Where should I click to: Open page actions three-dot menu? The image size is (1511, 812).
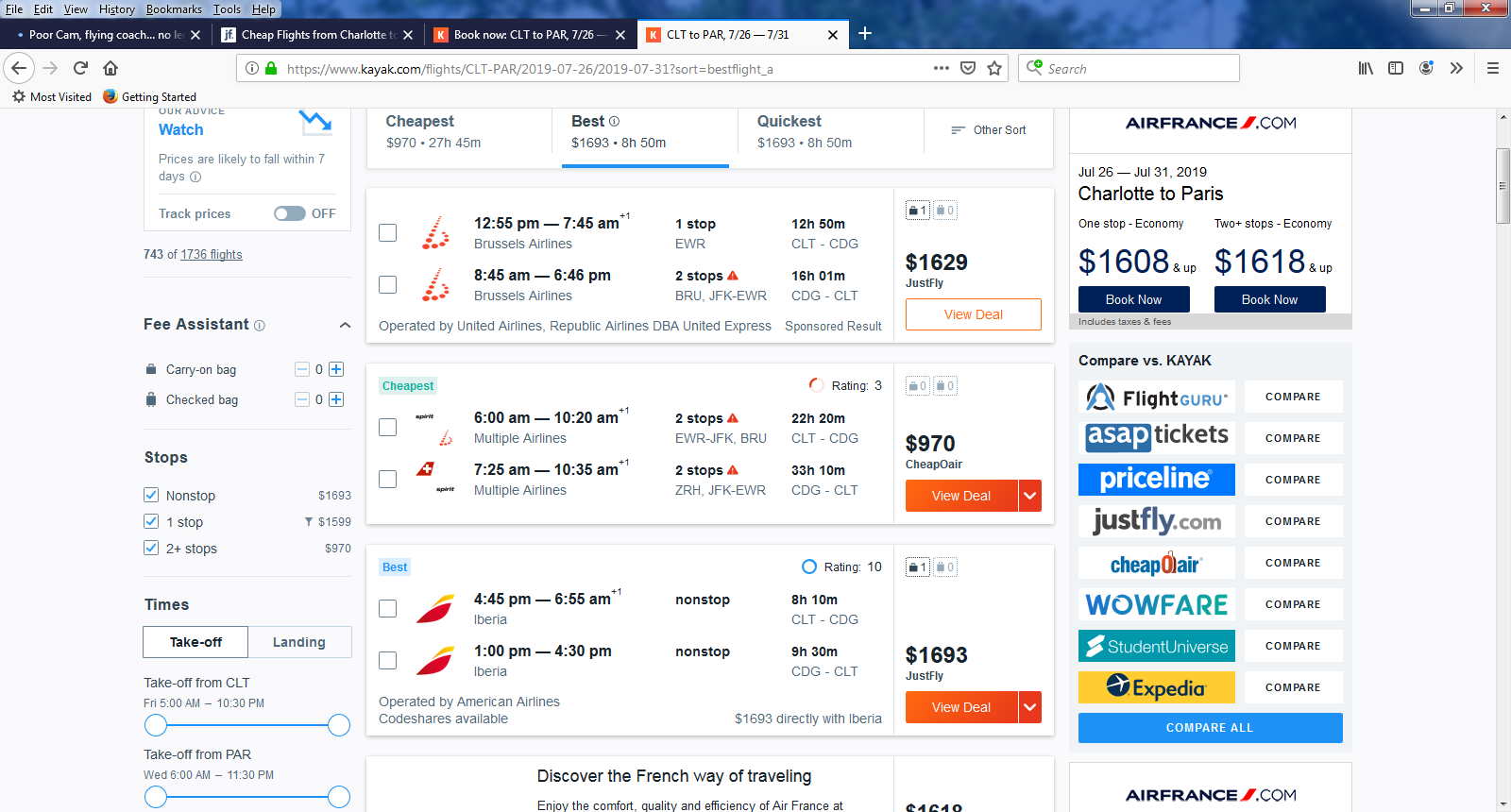coord(942,68)
